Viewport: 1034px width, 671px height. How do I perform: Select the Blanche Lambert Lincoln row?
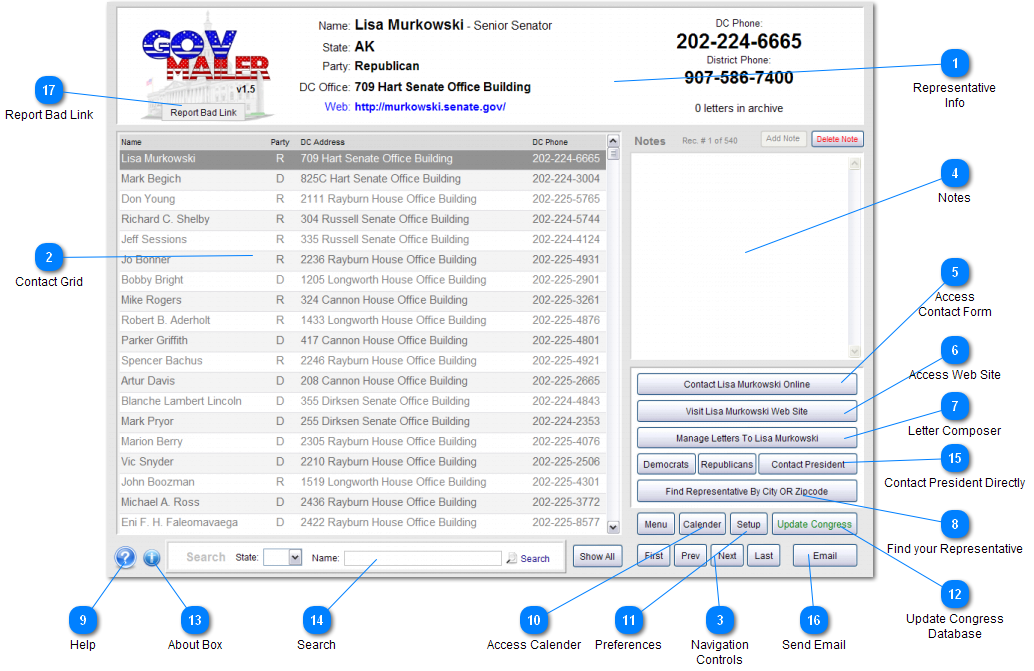(362, 401)
